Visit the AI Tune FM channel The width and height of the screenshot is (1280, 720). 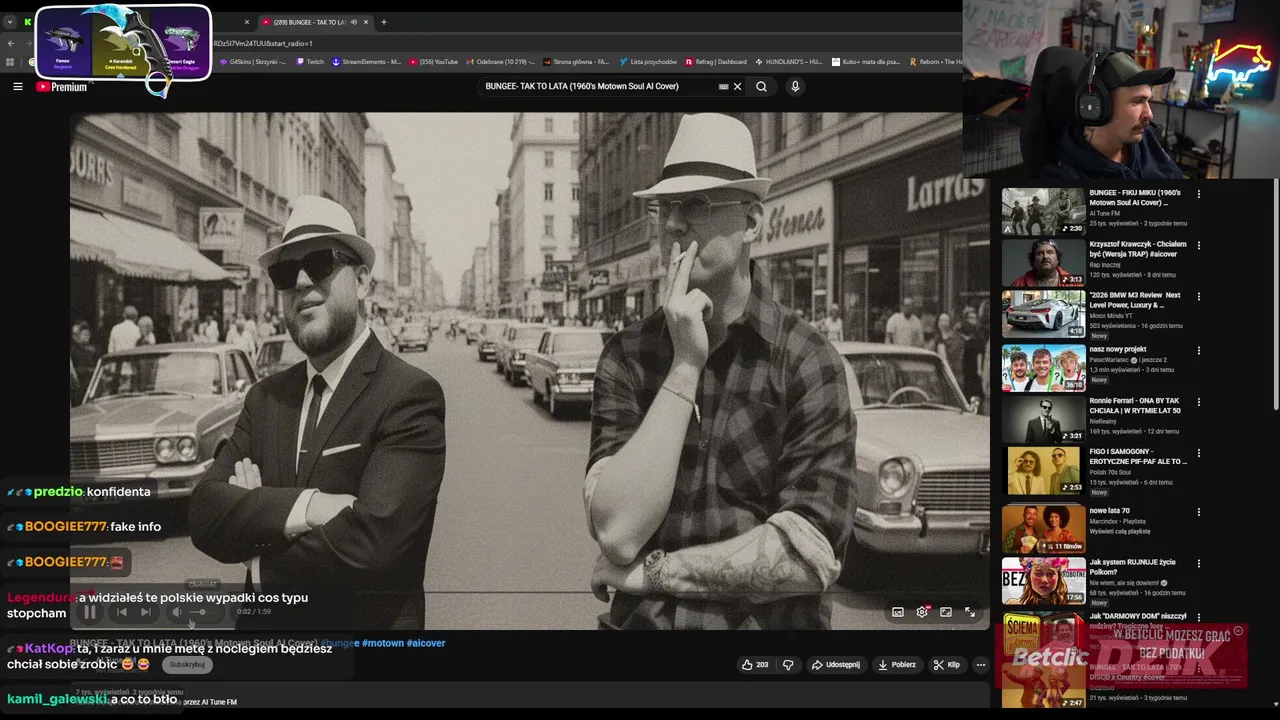[x=1104, y=213]
